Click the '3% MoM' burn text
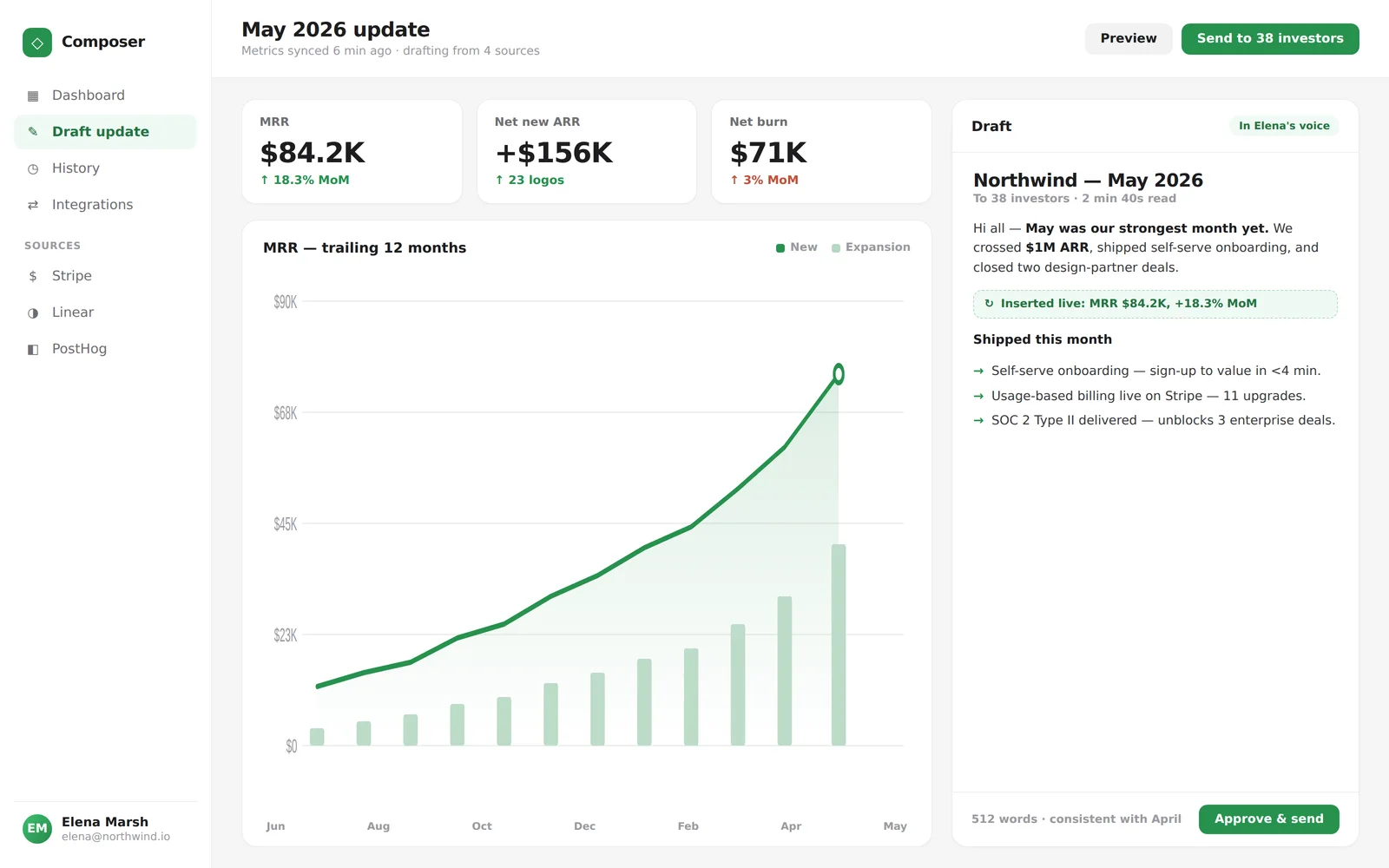The height and width of the screenshot is (868, 1389). [764, 180]
